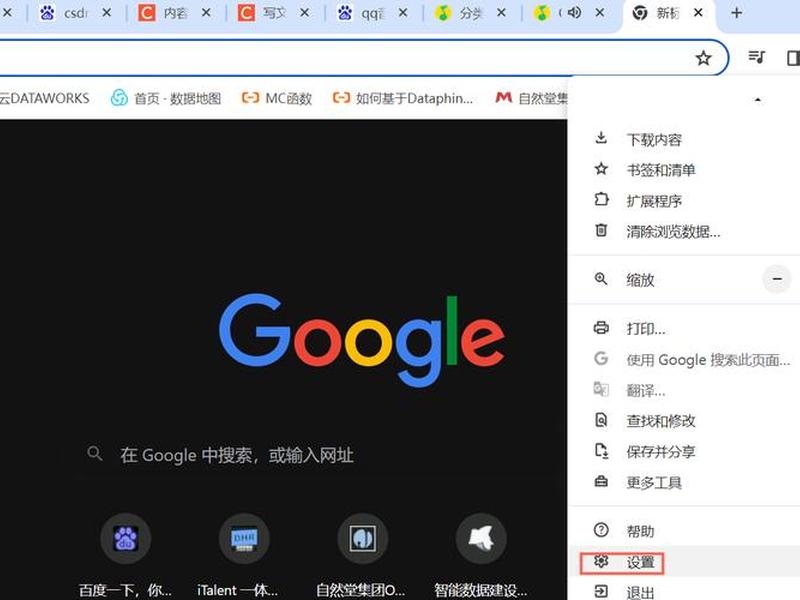The width and height of the screenshot is (800, 600).
Task: Collapse the menu top section arrow
Action: tap(758, 99)
